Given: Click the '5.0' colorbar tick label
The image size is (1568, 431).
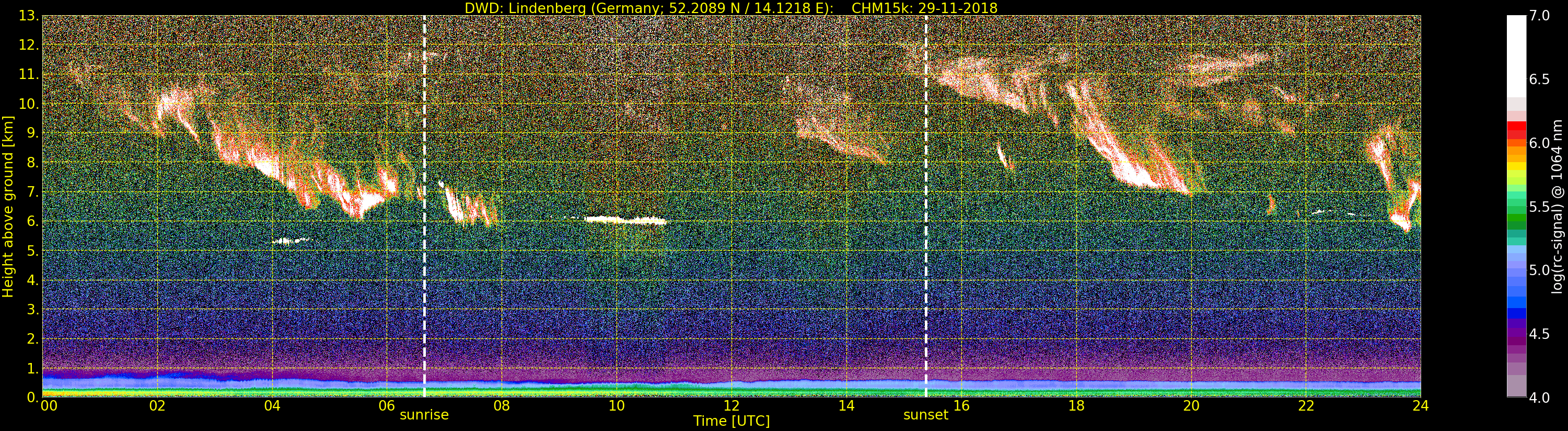Looking at the screenshot, I should click(1539, 270).
